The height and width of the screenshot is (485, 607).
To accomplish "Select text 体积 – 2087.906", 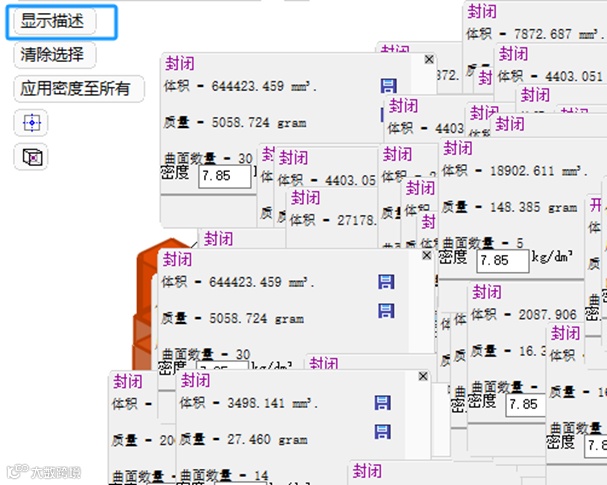I will coord(524,314).
